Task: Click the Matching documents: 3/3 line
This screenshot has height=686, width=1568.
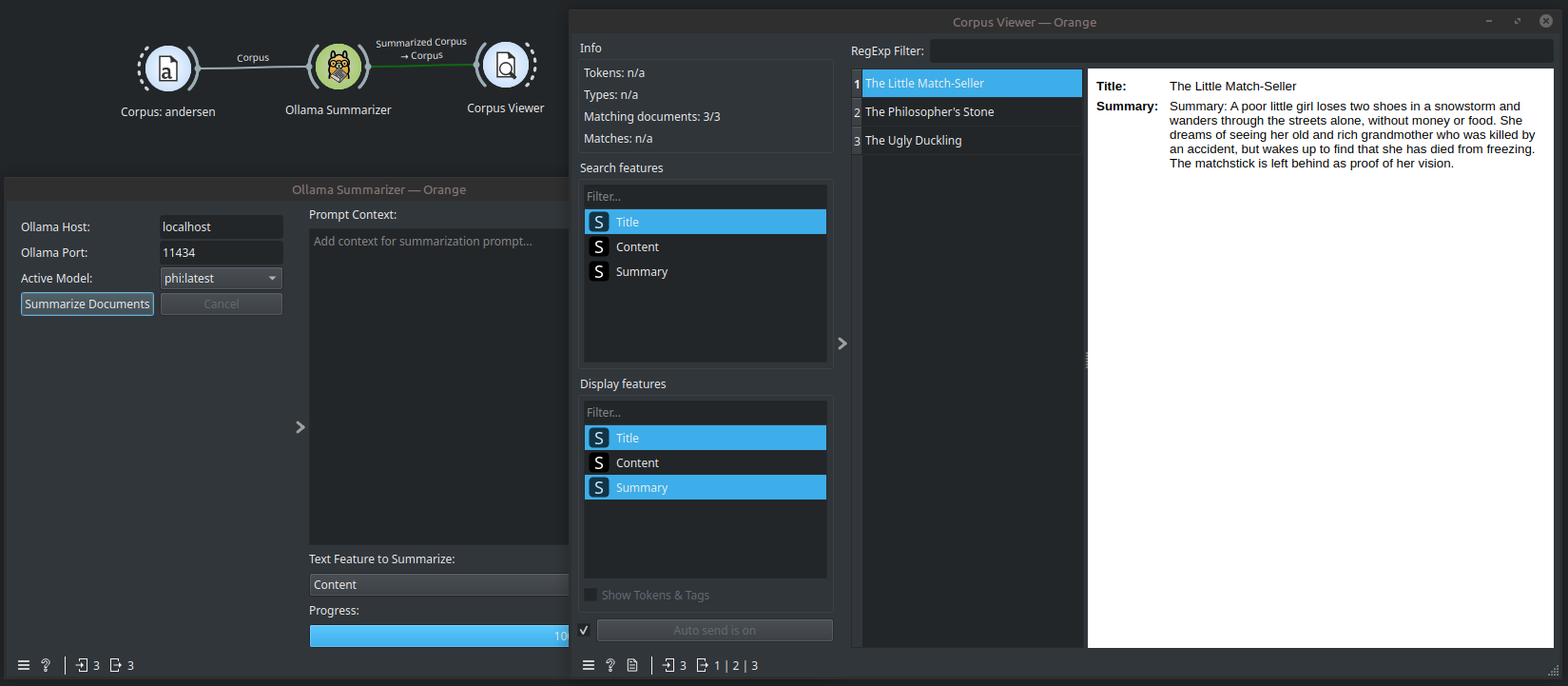Action: pos(652,116)
